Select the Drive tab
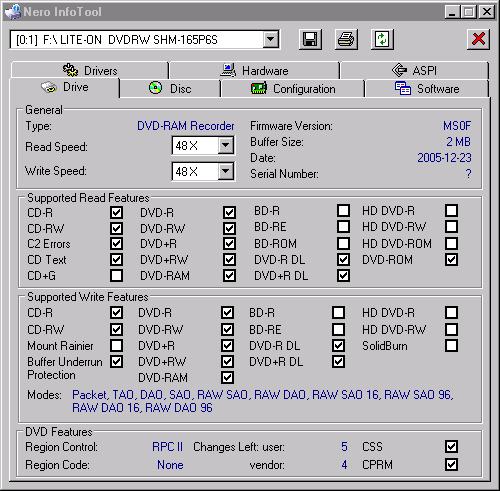The width and height of the screenshot is (500, 491). pos(65,88)
